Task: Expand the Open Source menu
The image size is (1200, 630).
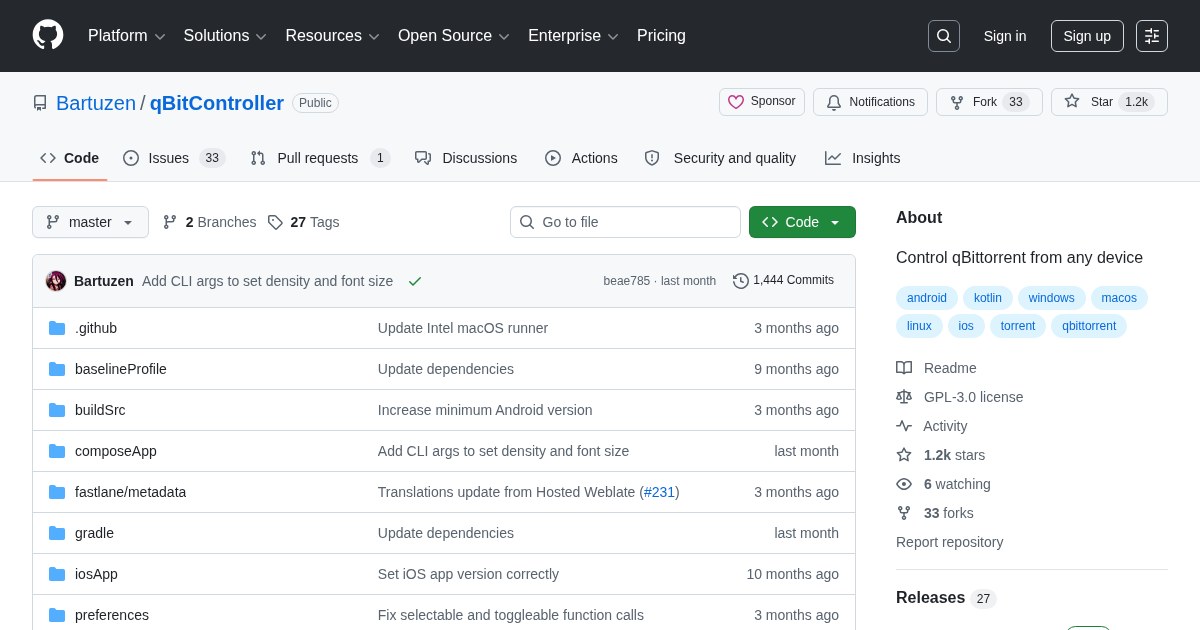Action: (454, 36)
